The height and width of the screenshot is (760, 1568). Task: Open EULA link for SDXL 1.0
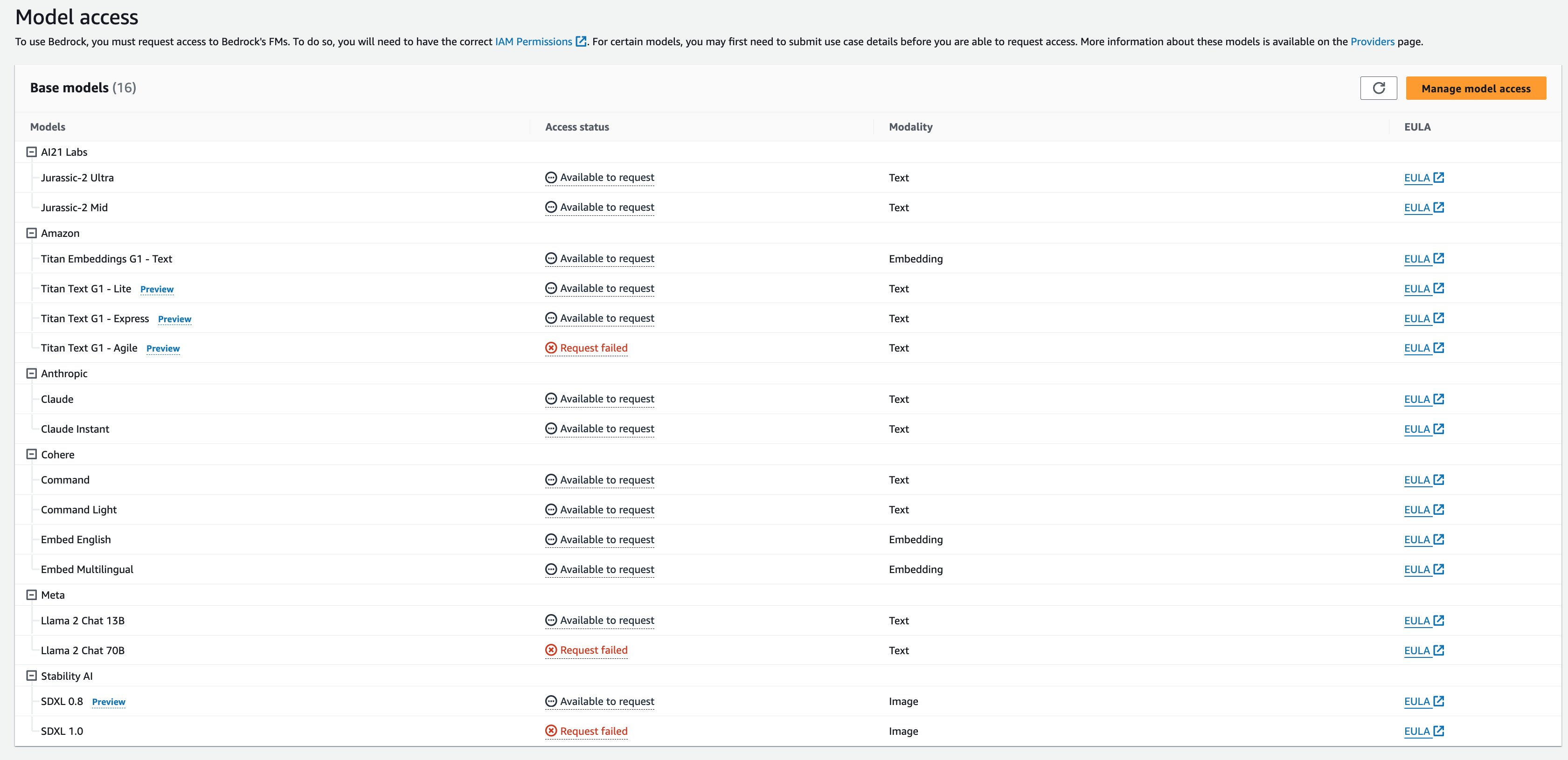tap(1424, 732)
